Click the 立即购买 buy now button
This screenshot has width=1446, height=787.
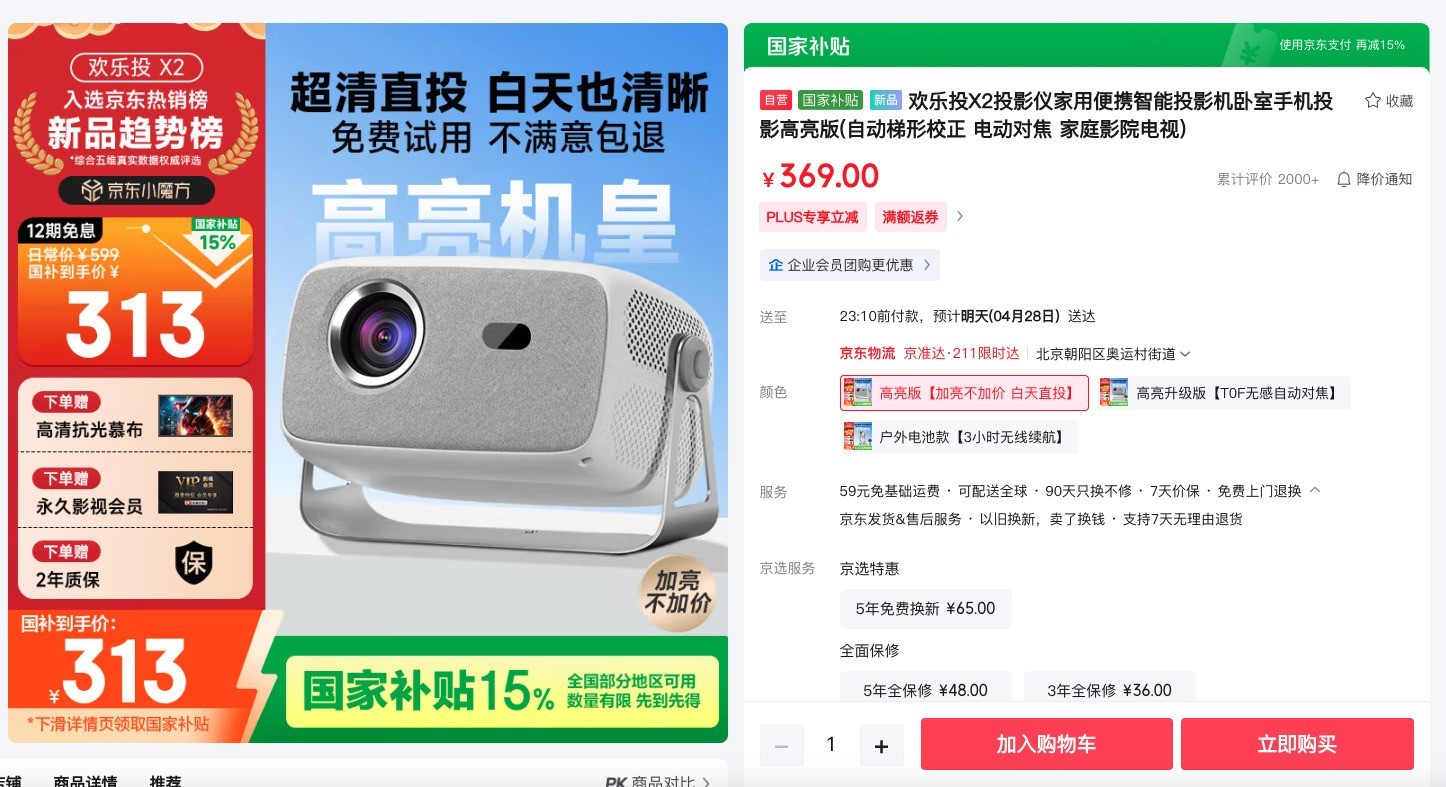1297,744
